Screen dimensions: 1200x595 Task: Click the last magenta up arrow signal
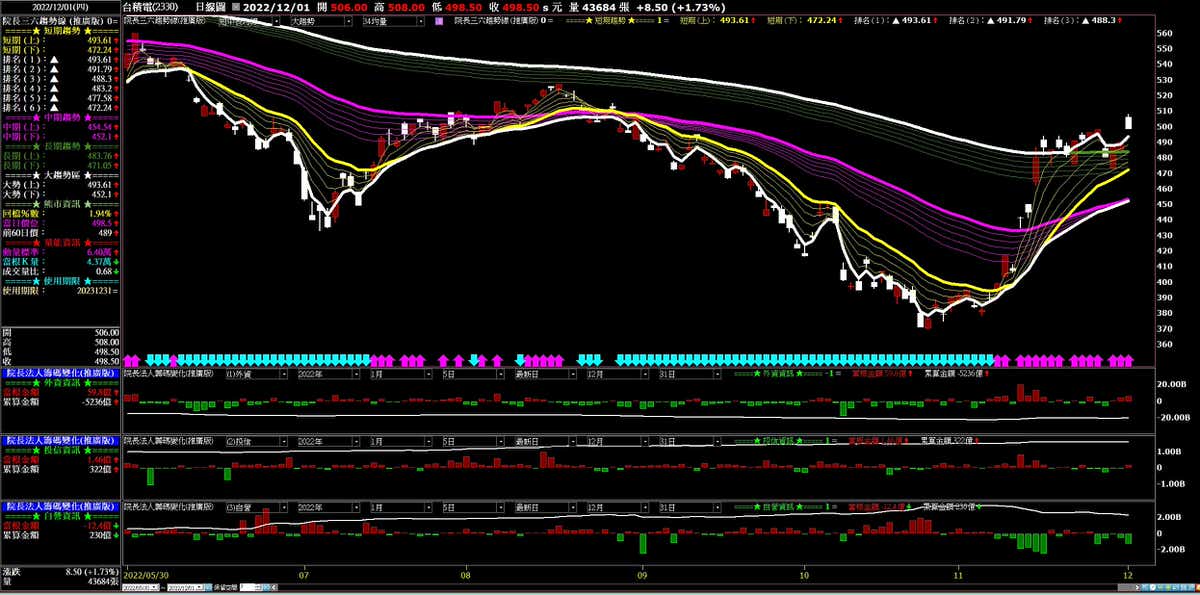pyautogui.click(x=1130, y=359)
